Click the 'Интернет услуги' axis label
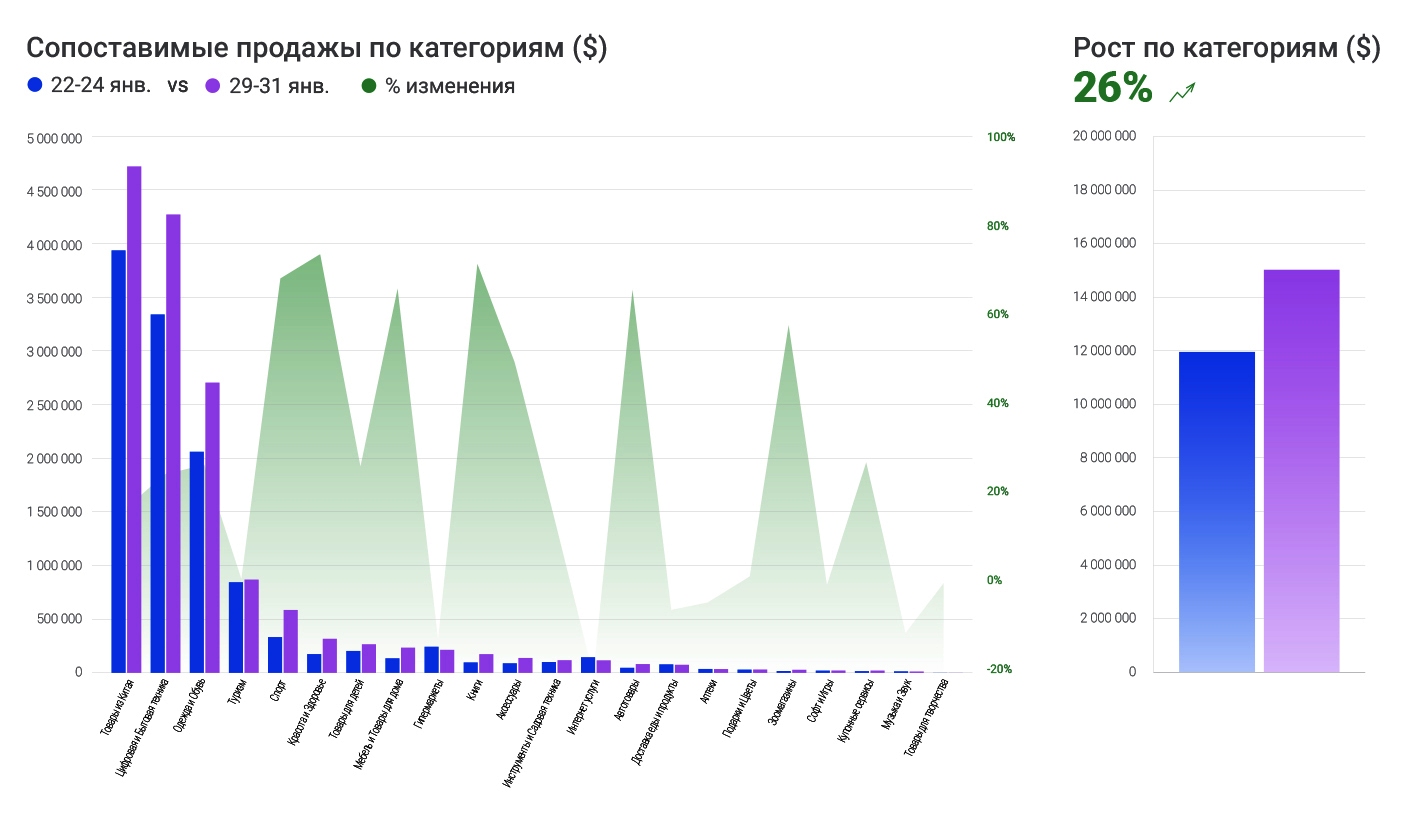This screenshot has width=1417, height=834. point(583,707)
